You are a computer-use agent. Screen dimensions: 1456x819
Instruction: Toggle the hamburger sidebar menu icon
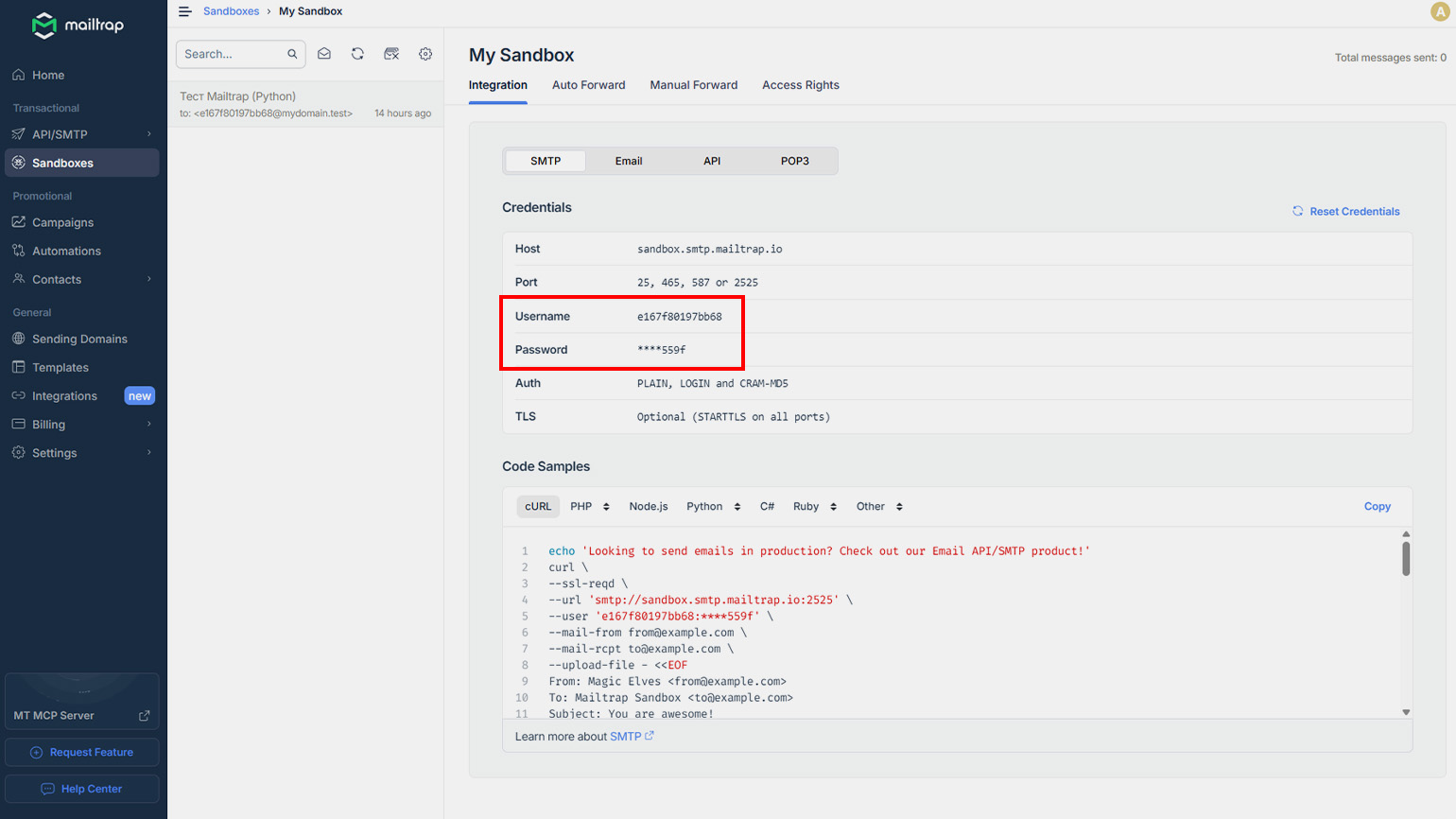(184, 11)
